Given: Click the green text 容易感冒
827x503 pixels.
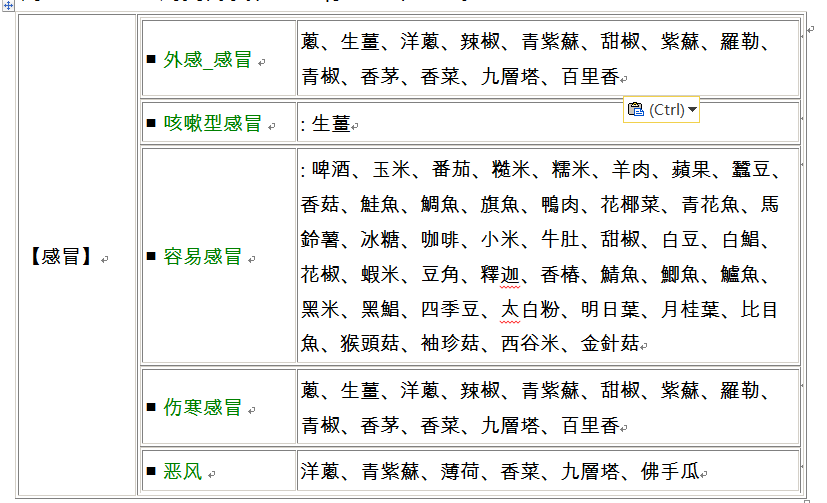Looking at the screenshot, I should click(x=203, y=257).
